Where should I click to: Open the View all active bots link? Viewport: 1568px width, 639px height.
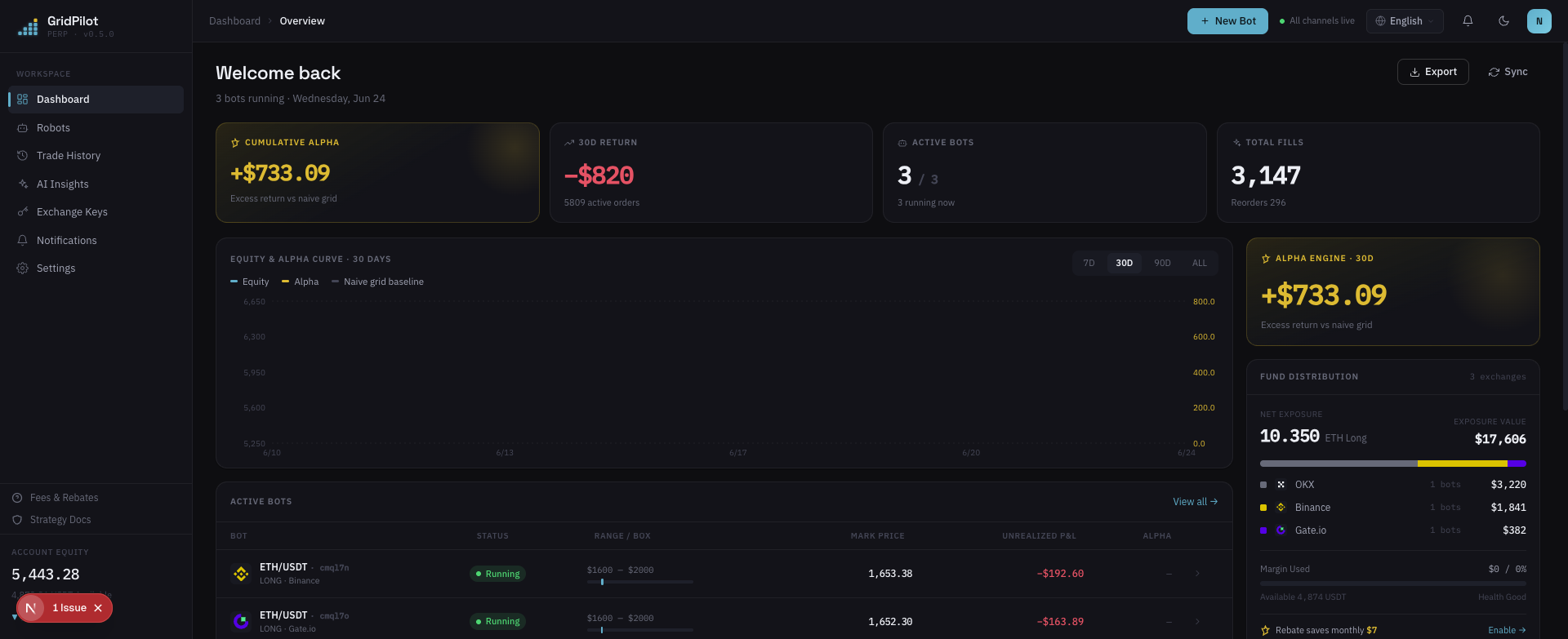pyautogui.click(x=1196, y=502)
